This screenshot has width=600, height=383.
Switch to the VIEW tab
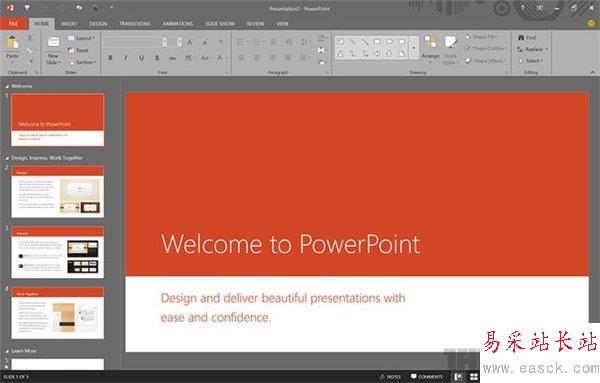[282, 24]
